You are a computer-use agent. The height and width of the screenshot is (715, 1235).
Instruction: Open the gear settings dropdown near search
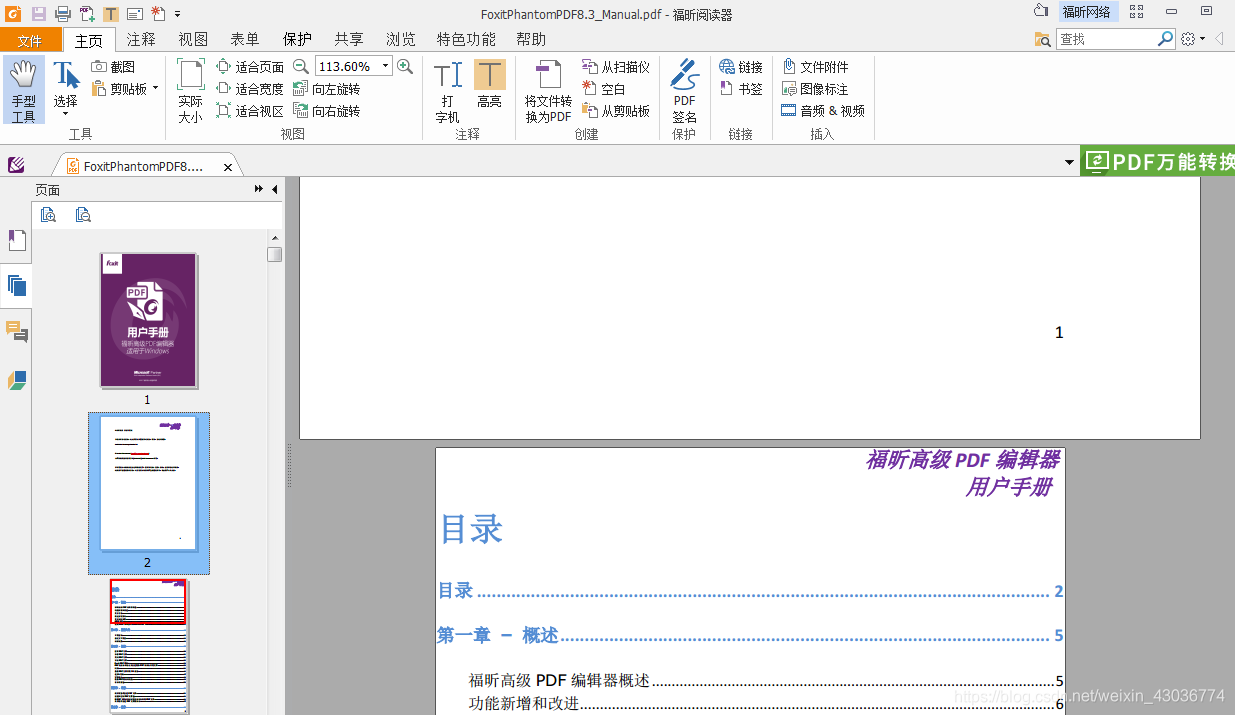pos(1192,39)
